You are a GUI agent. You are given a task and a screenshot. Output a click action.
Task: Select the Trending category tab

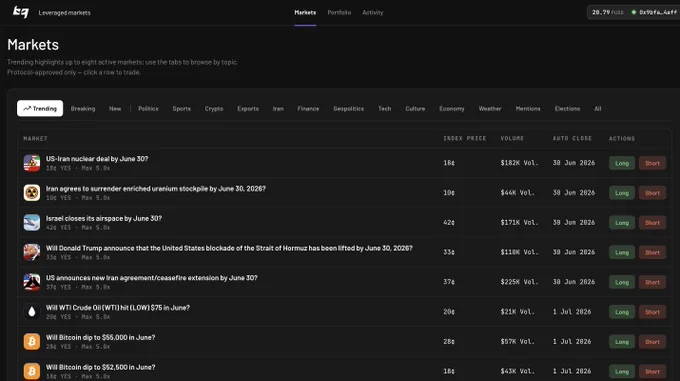(x=40, y=108)
